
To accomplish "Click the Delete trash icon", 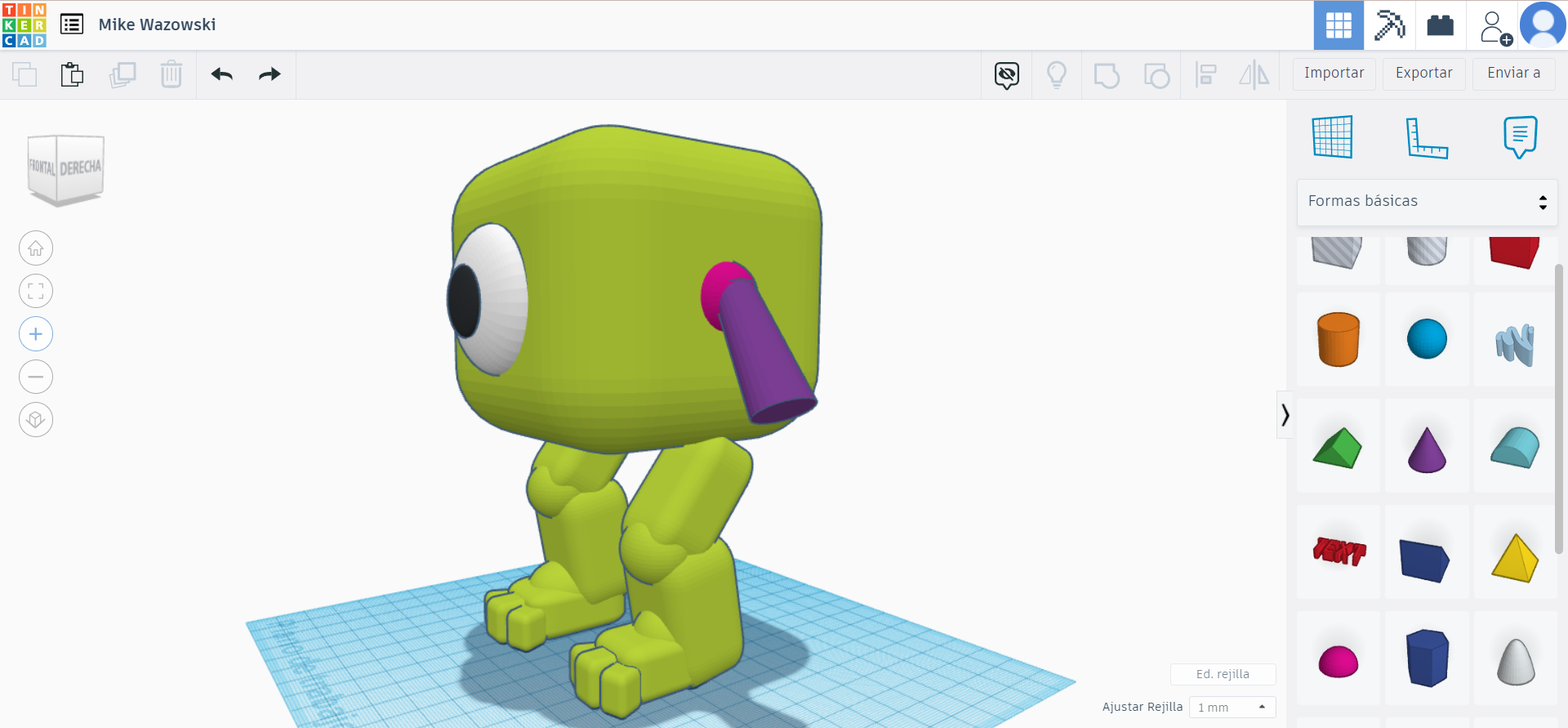I will pyautogui.click(x=171, y=74).
